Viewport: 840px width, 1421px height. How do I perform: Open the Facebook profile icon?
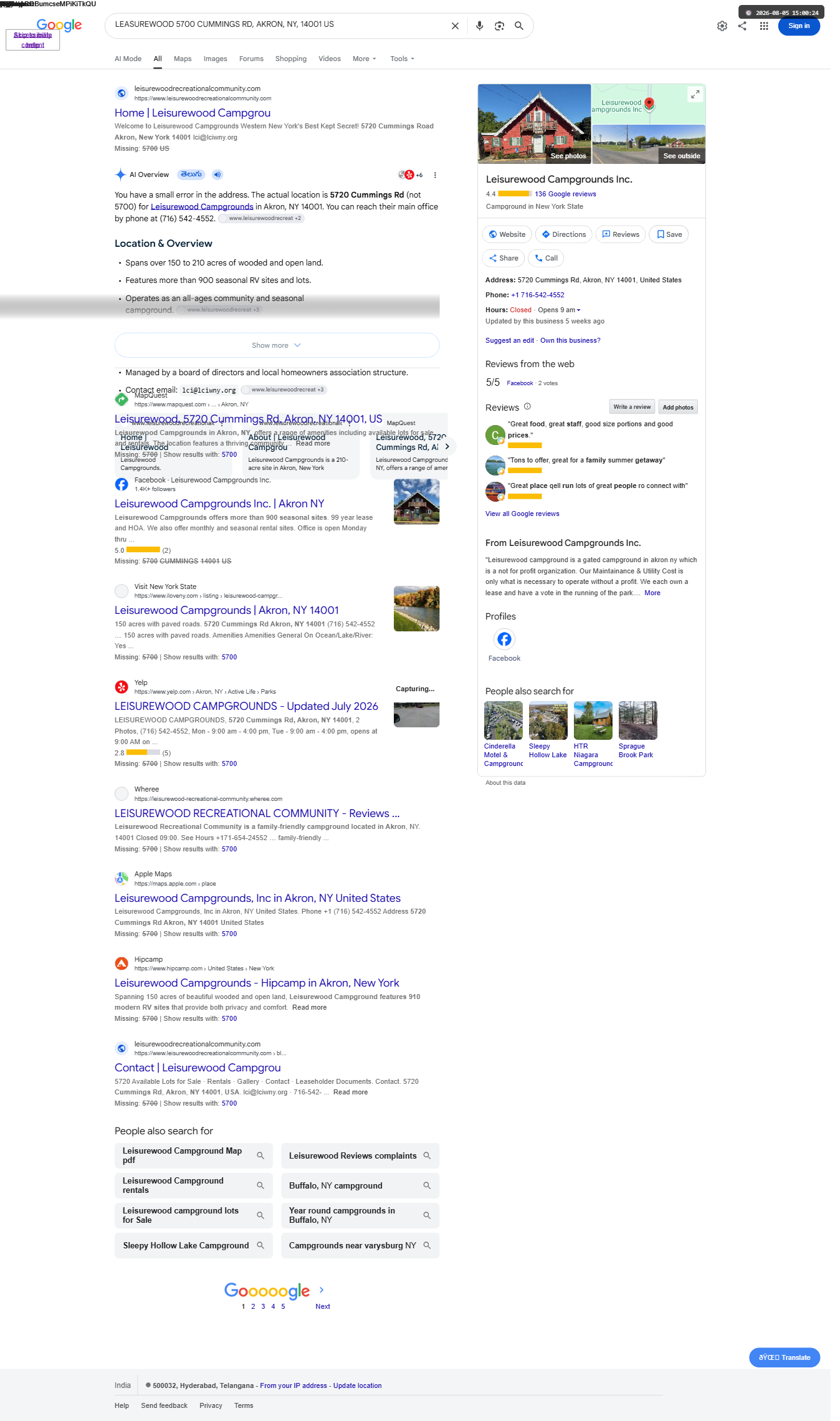[504, 639]
